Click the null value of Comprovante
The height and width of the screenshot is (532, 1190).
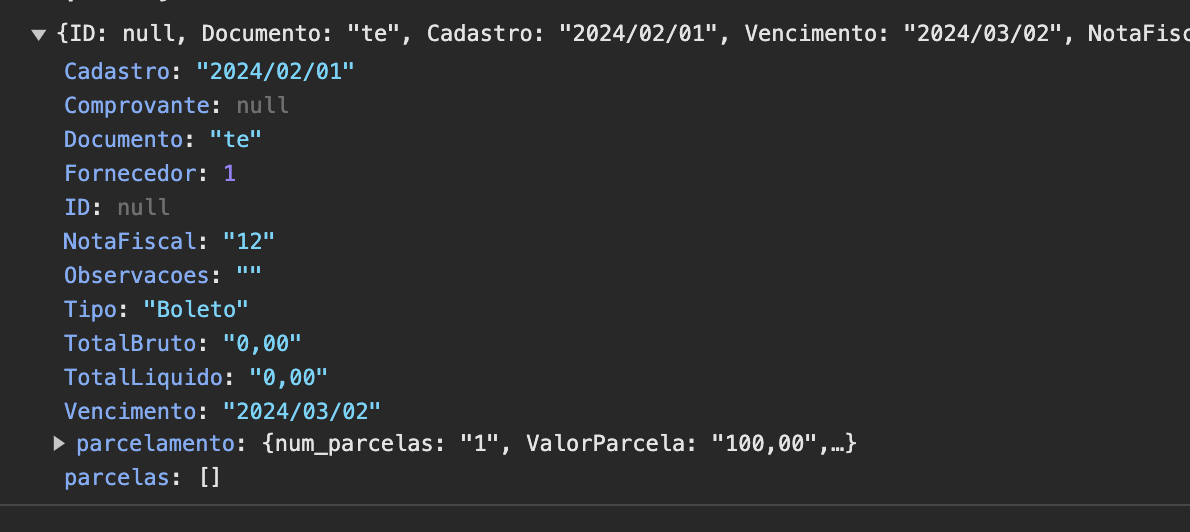click(263, 106)
